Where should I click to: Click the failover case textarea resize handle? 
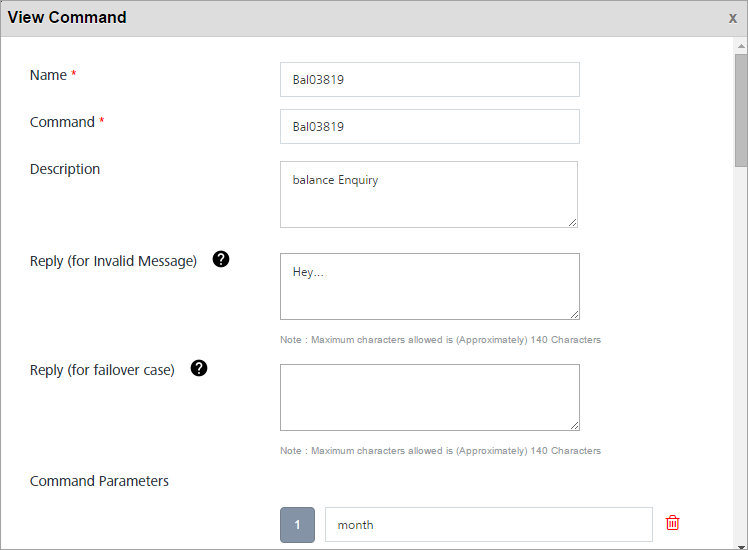coord(574,425)
